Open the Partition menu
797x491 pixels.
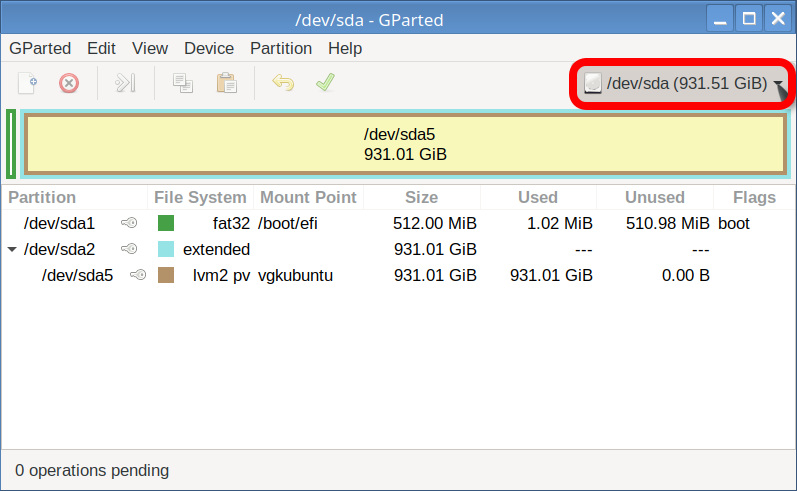281,48
